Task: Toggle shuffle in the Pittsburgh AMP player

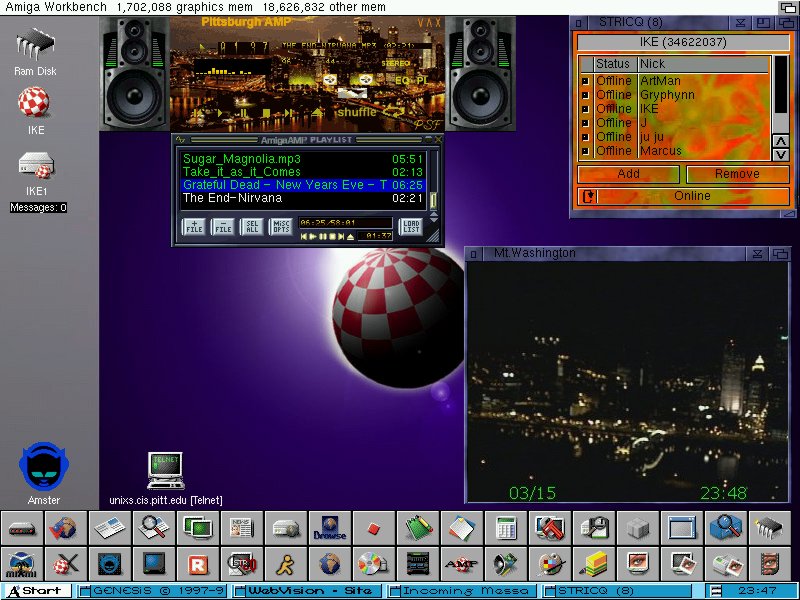Action: point(355,112)
